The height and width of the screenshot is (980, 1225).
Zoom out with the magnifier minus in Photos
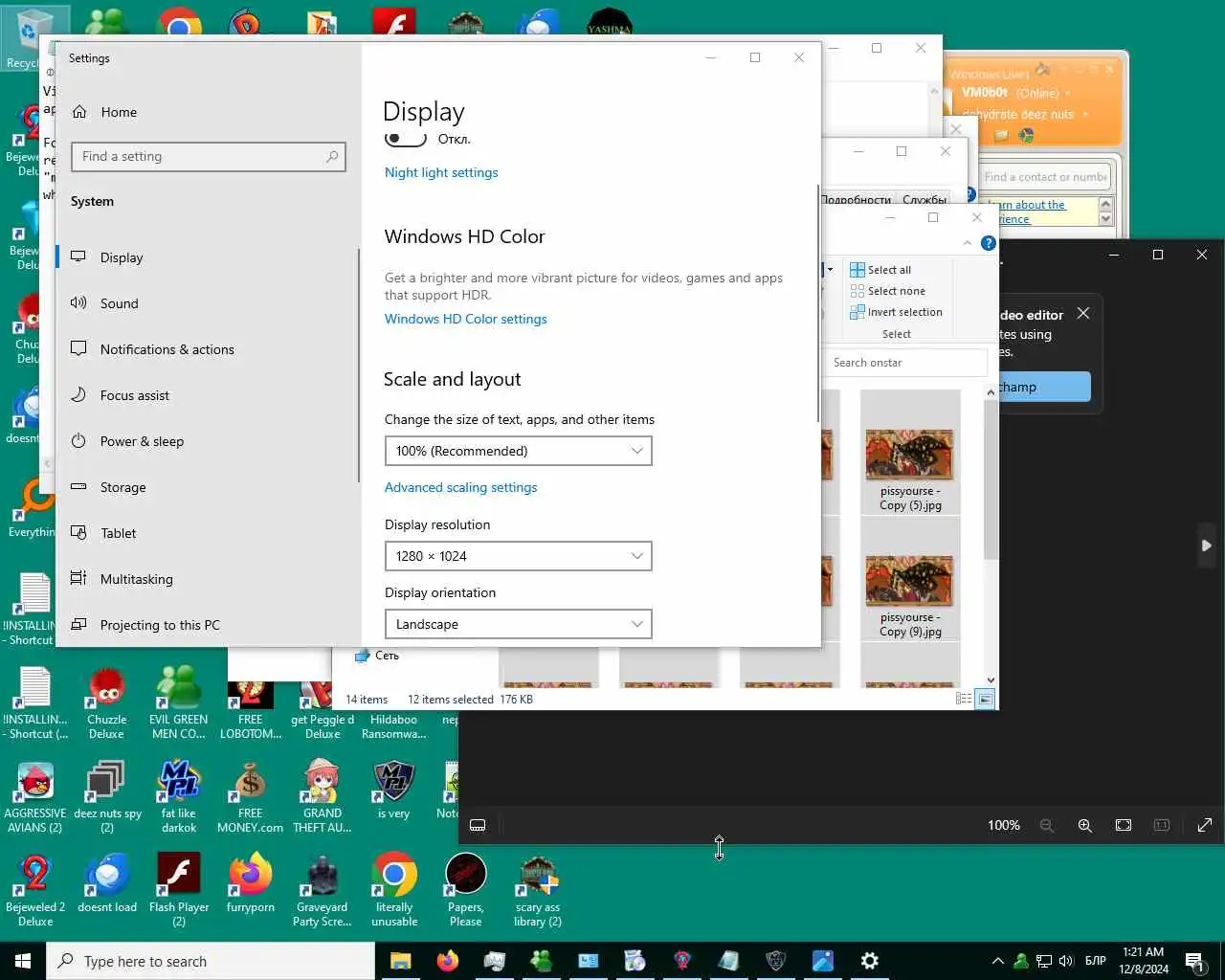click(1047, 825)
